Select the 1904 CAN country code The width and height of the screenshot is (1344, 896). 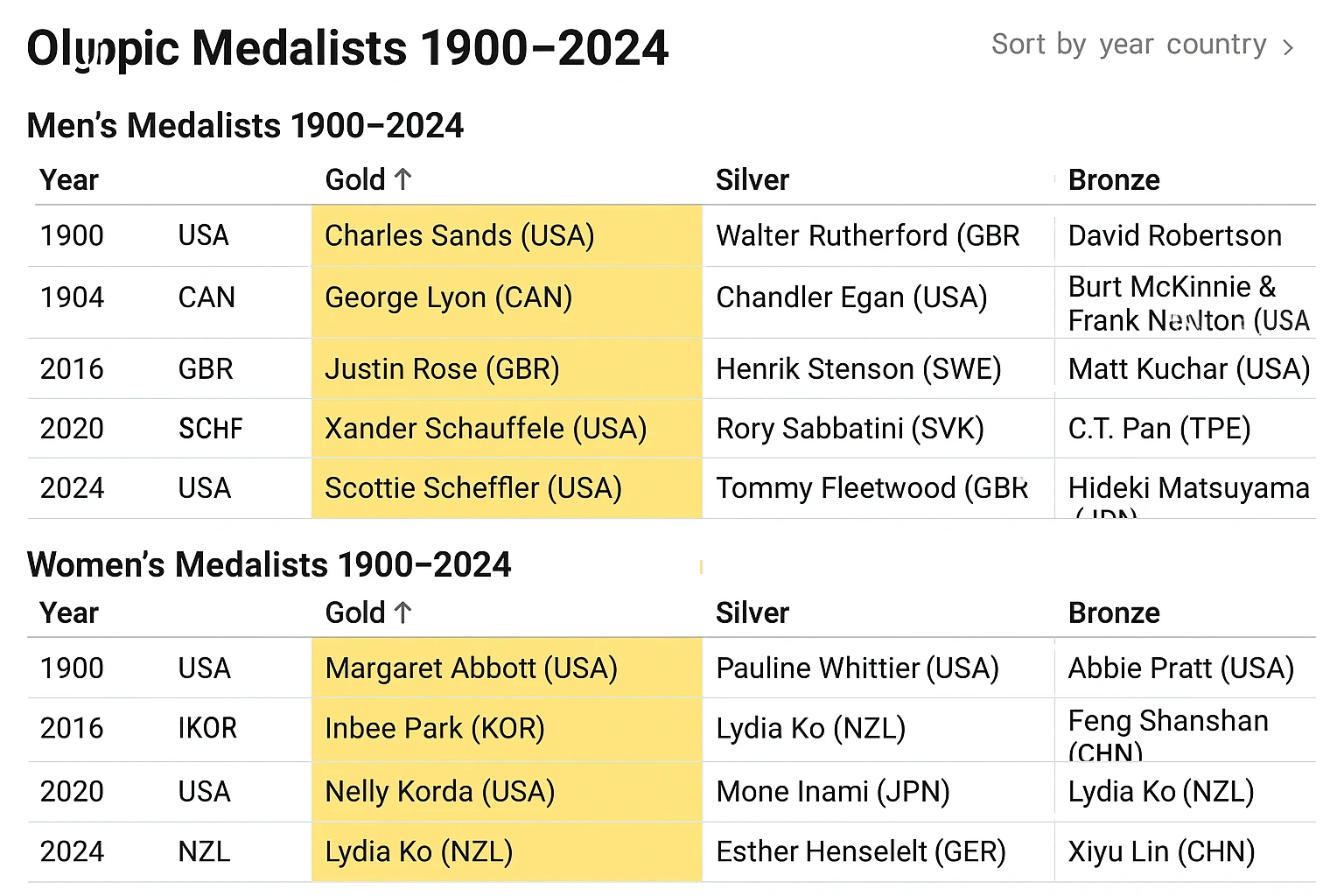pos(206,297)
